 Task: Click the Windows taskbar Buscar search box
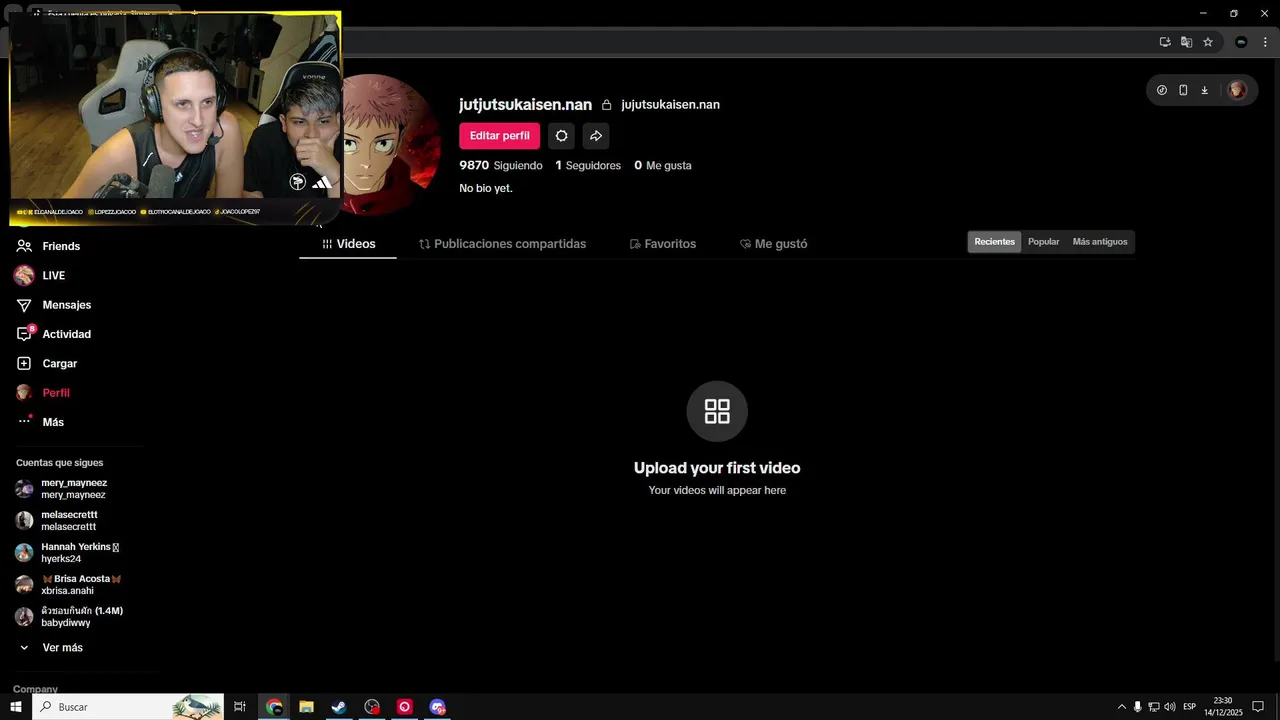tap(128, 707)
